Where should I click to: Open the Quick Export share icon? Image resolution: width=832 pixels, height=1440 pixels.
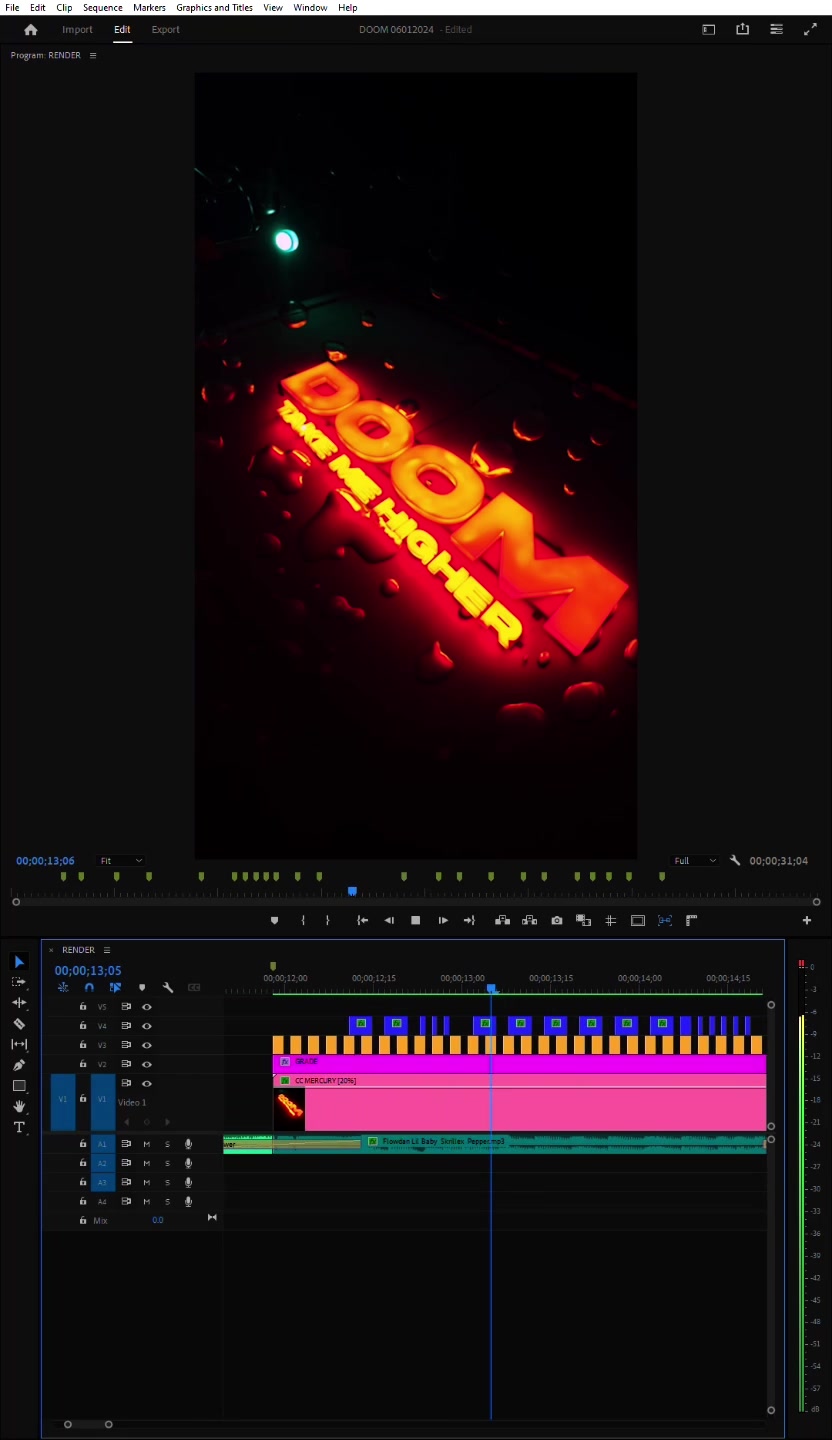742,29
